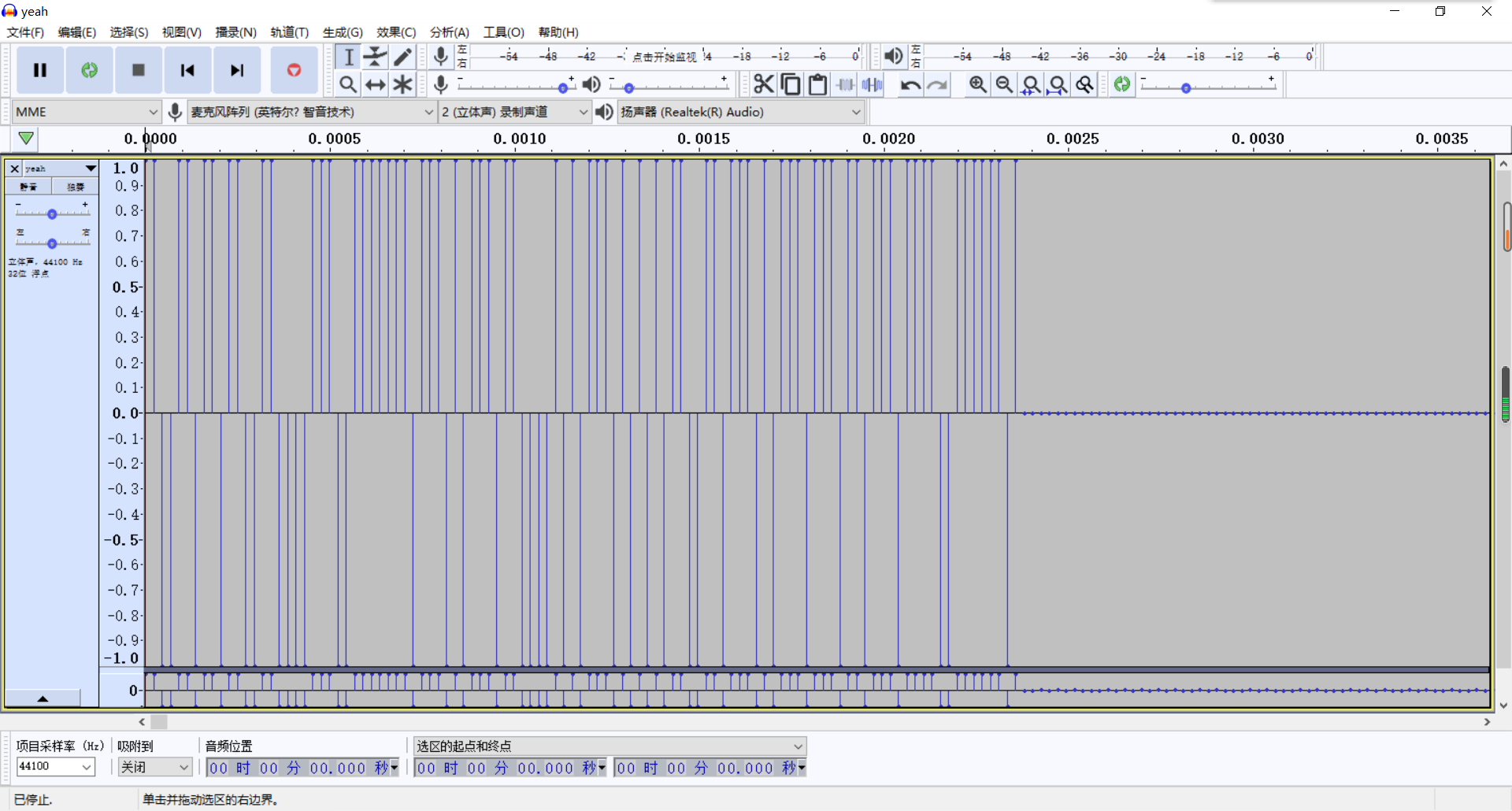Click the track gain slider knob
This screenshot has height=811, width=1512.
pyautogui.click(x=52, y=214)
